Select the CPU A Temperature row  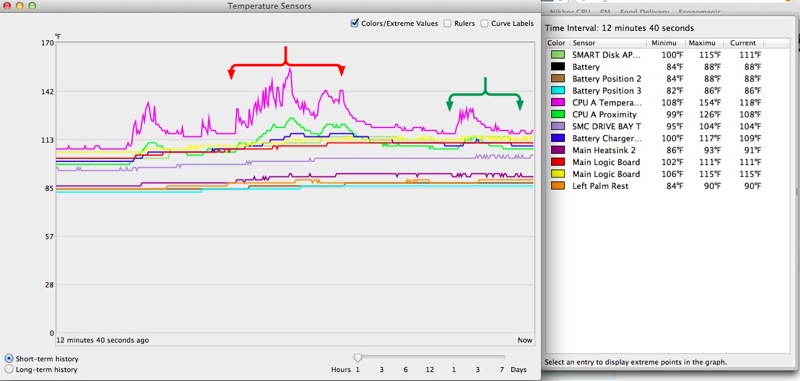coord(668,103)
